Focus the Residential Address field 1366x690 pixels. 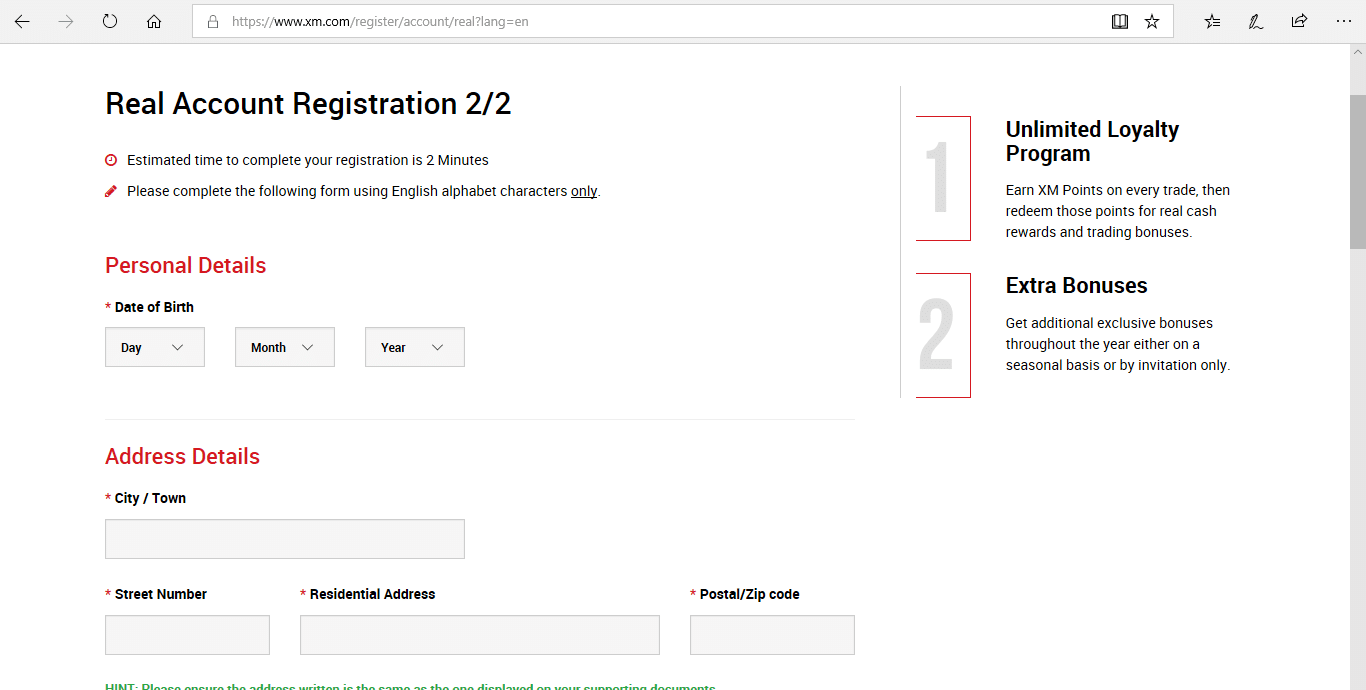[479, 634]
